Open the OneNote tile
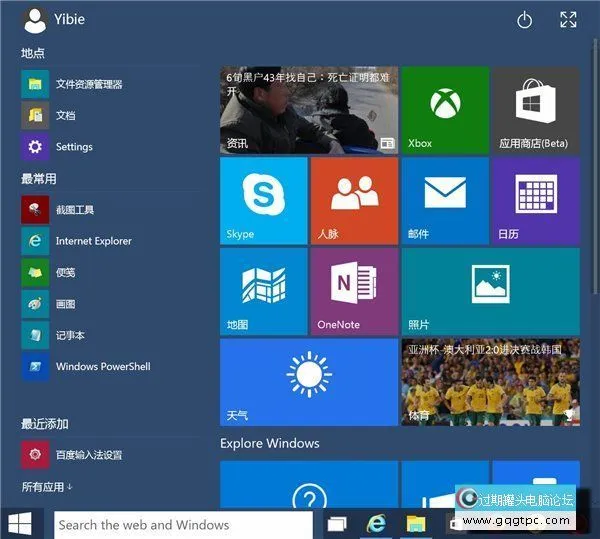The height and width of the screenshot is (539, 600). (354, 291)
